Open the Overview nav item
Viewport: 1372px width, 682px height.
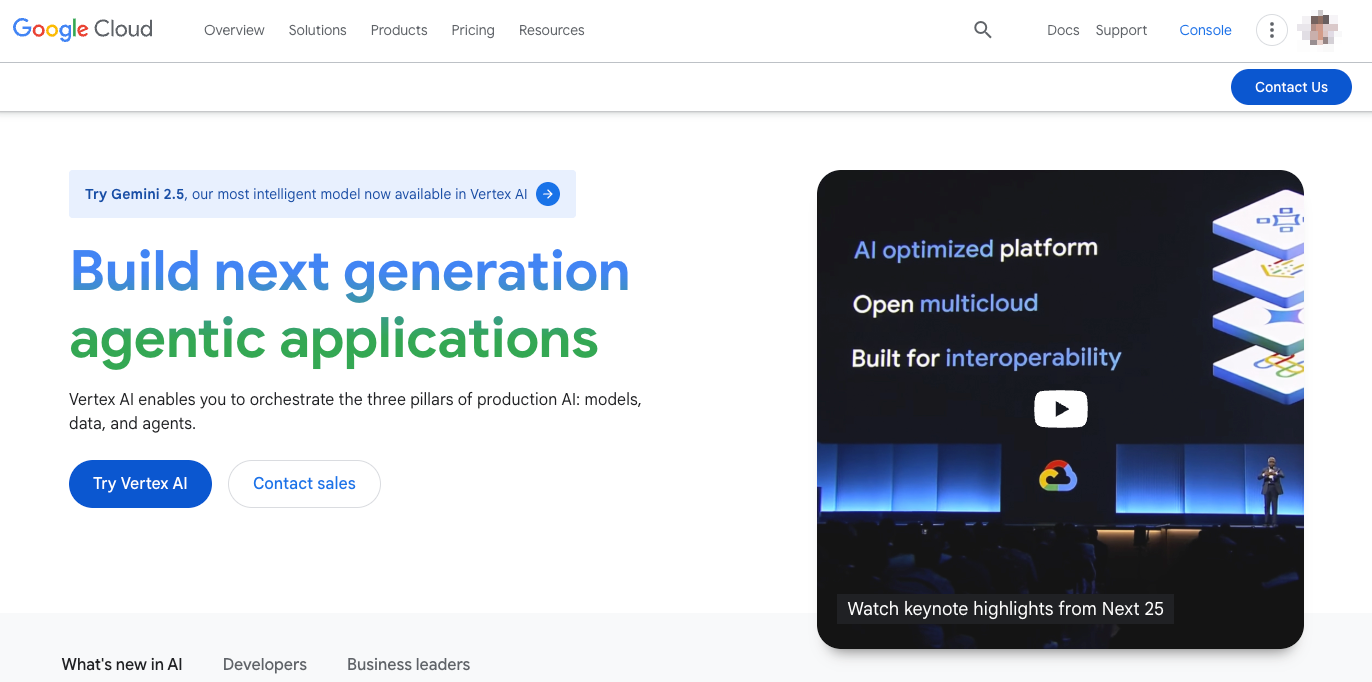coord(234,30)
